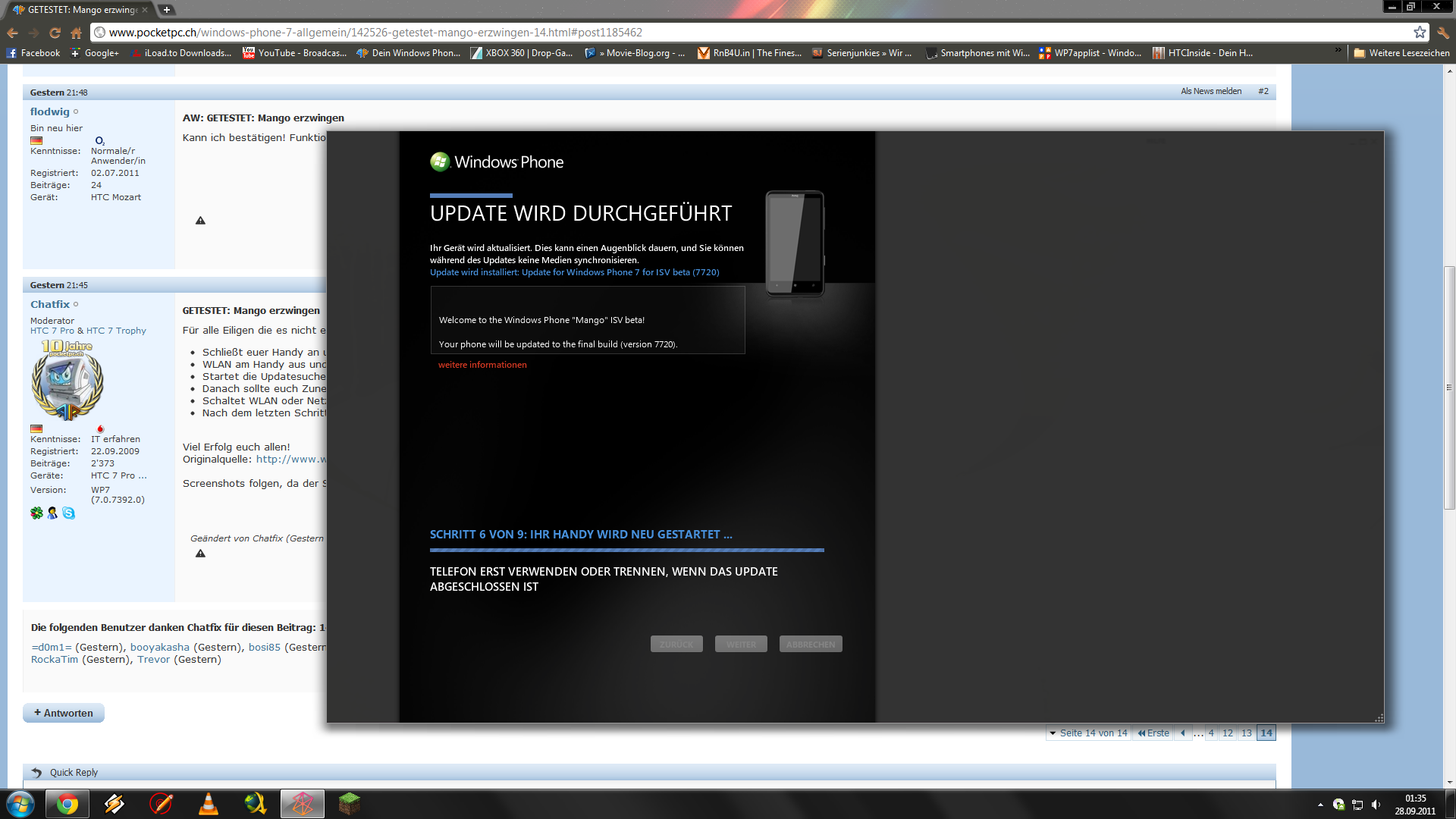The image size is (1456, 819).
Task: Click the HTC 7 Pro link under Chatfix
Action: 52,331
